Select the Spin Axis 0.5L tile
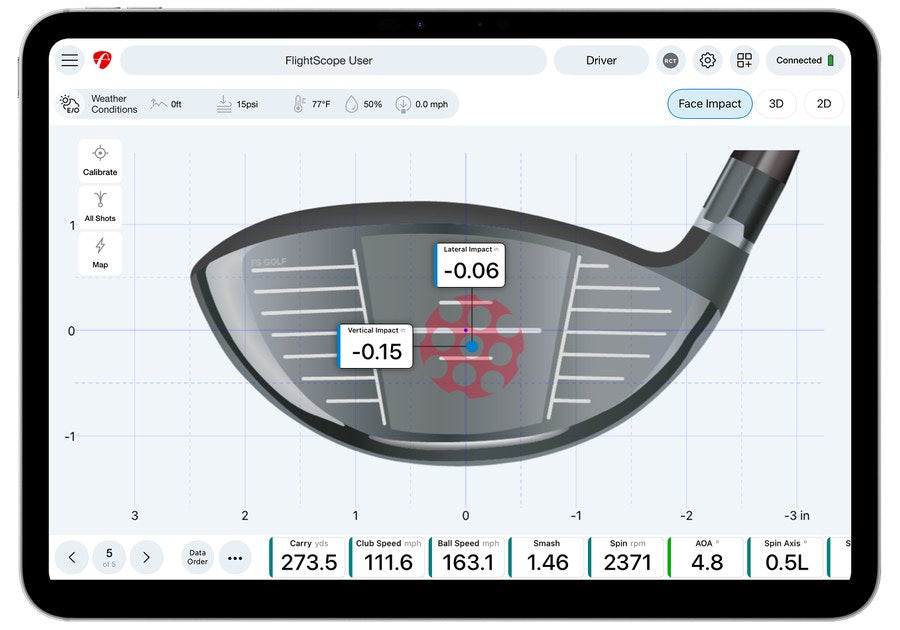Viewport: 900px width, 630px height. click(x=786, y=557)
